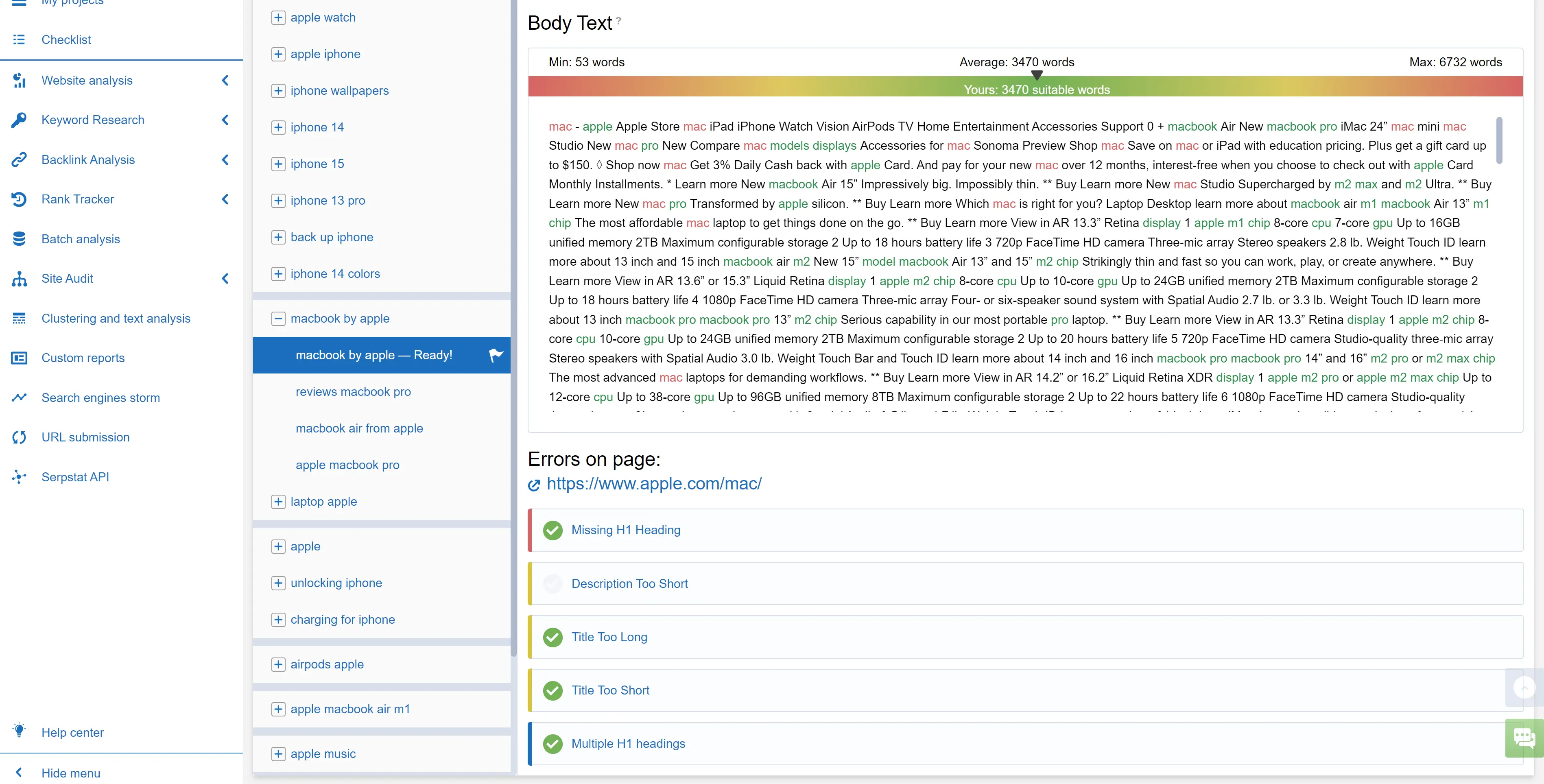
Task: Click the Checklist list icon
Action: point(19,39)
